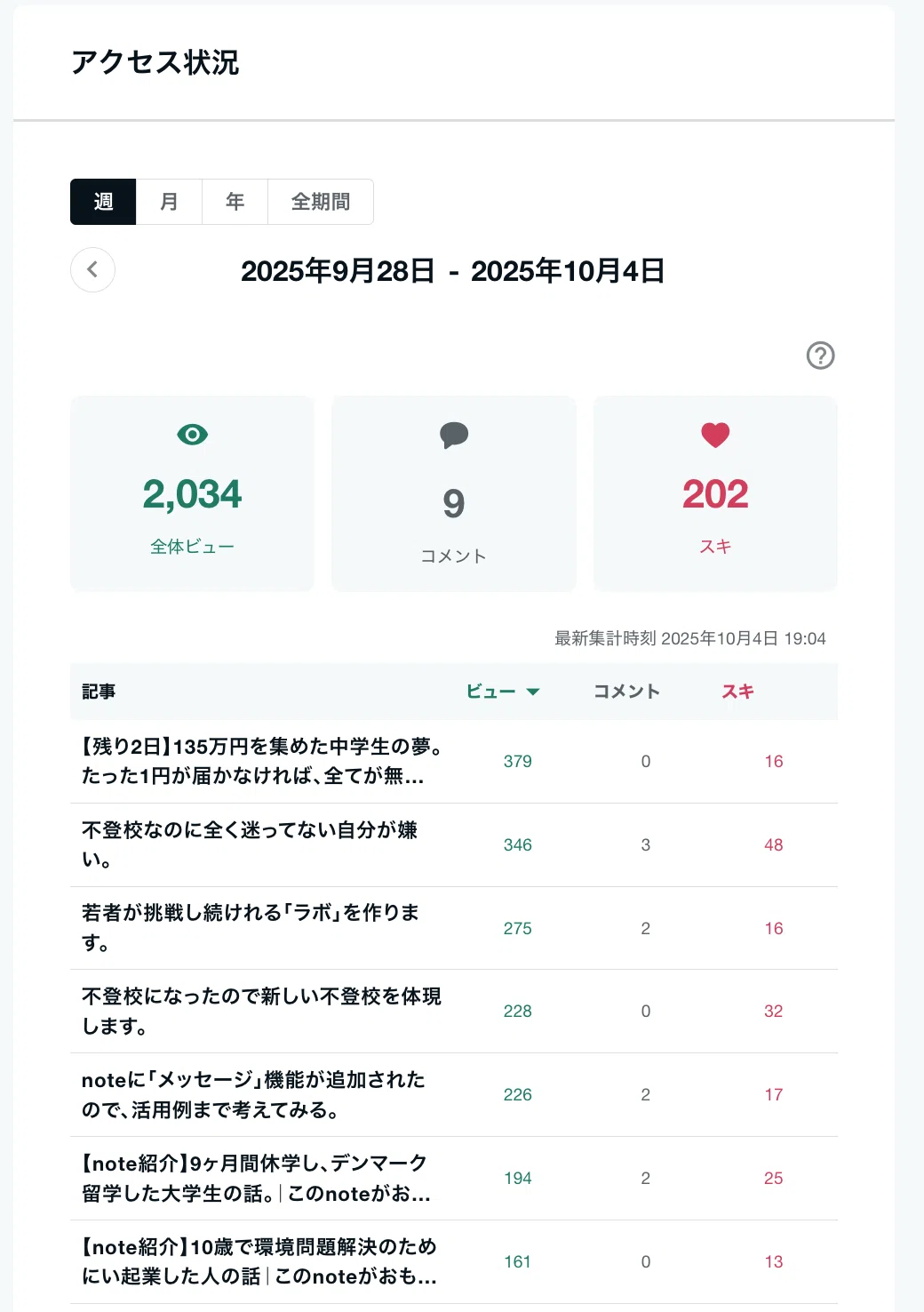
Task: Open article 不登校になったので新しい不登校を体現します
Action: (x=261, y=1011)
